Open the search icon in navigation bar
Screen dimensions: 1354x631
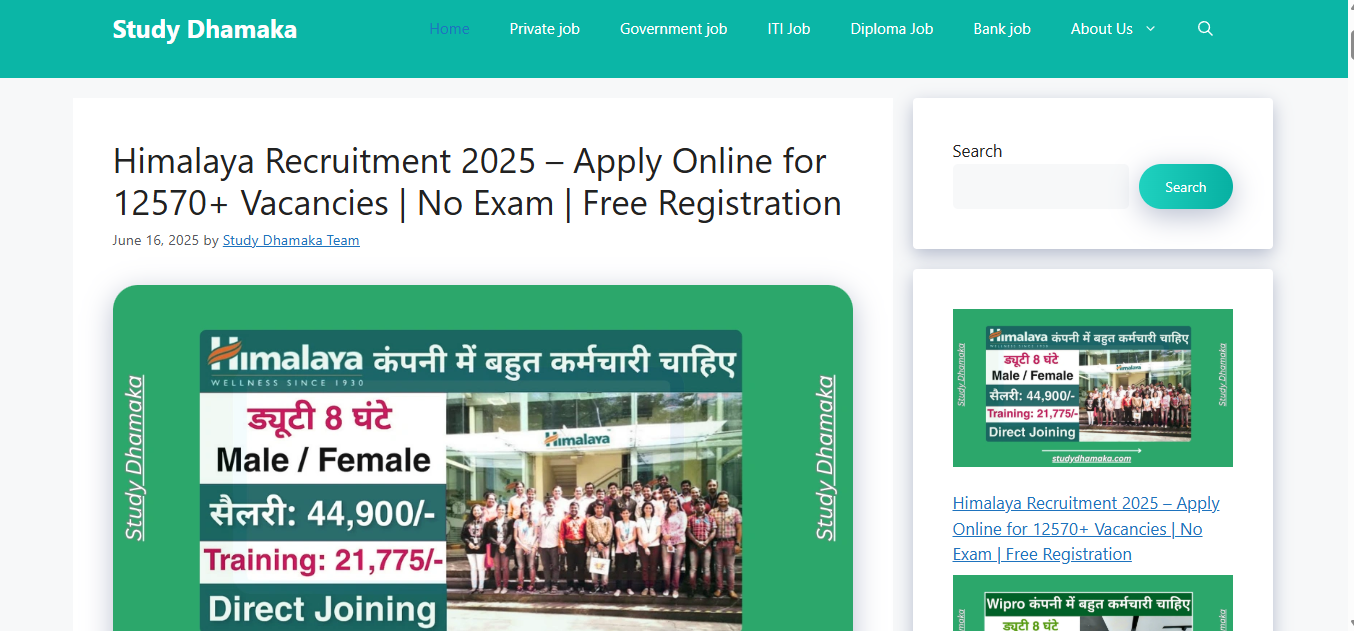[1205, 29]
